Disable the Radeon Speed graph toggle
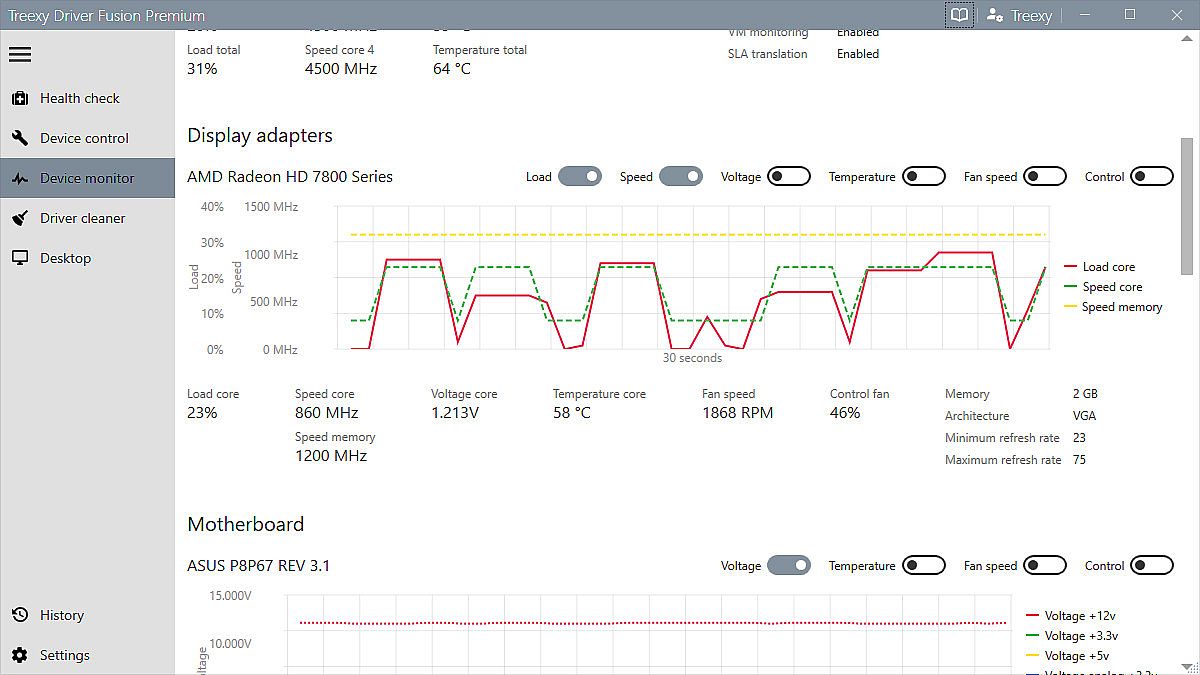1200x675 pixels. pyautogui.click(x=681, y=177)
